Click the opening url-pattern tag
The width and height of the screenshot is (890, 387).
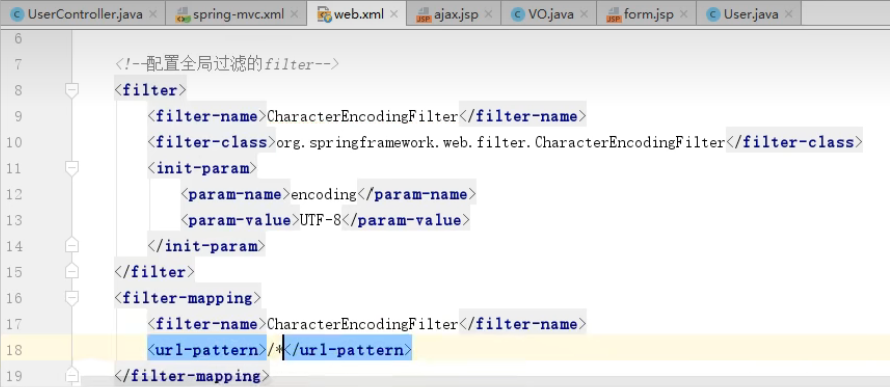(207, 350)
